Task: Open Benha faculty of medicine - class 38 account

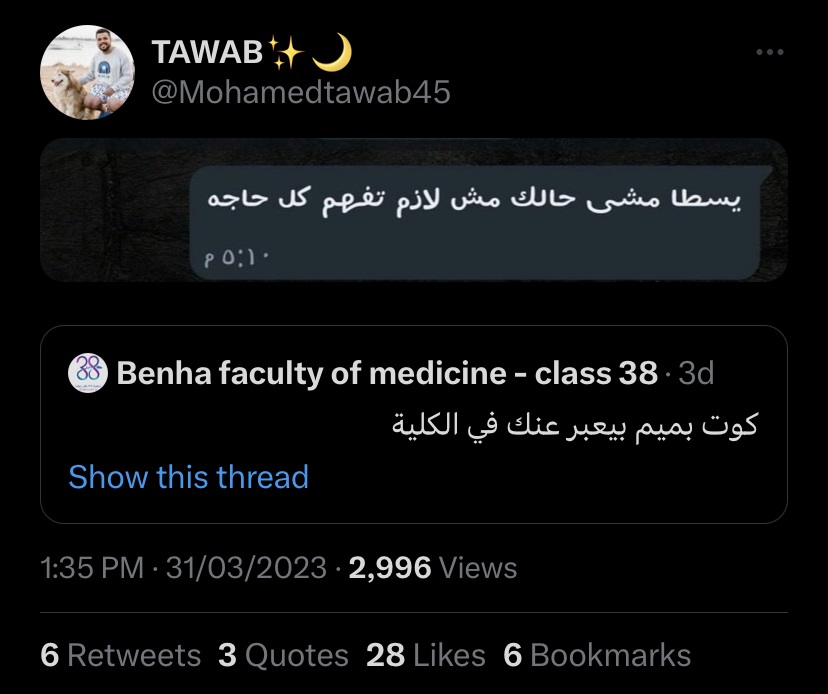Action: point(387,373)
